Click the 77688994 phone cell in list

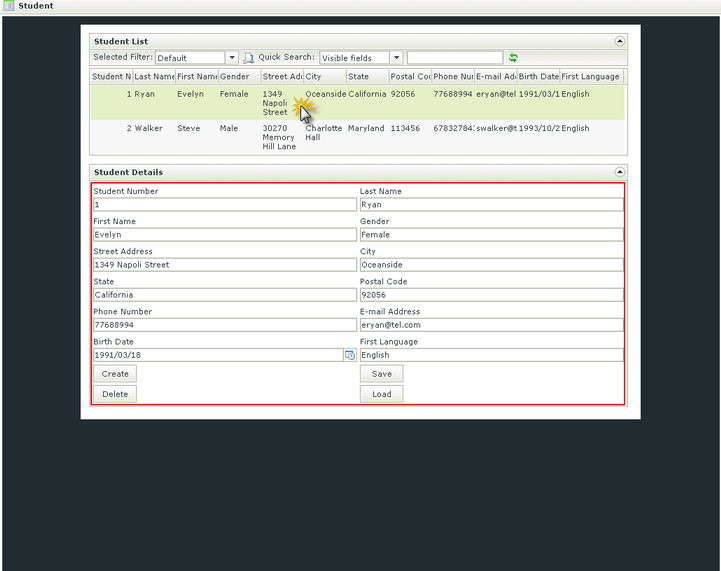[x=452, y=94]
